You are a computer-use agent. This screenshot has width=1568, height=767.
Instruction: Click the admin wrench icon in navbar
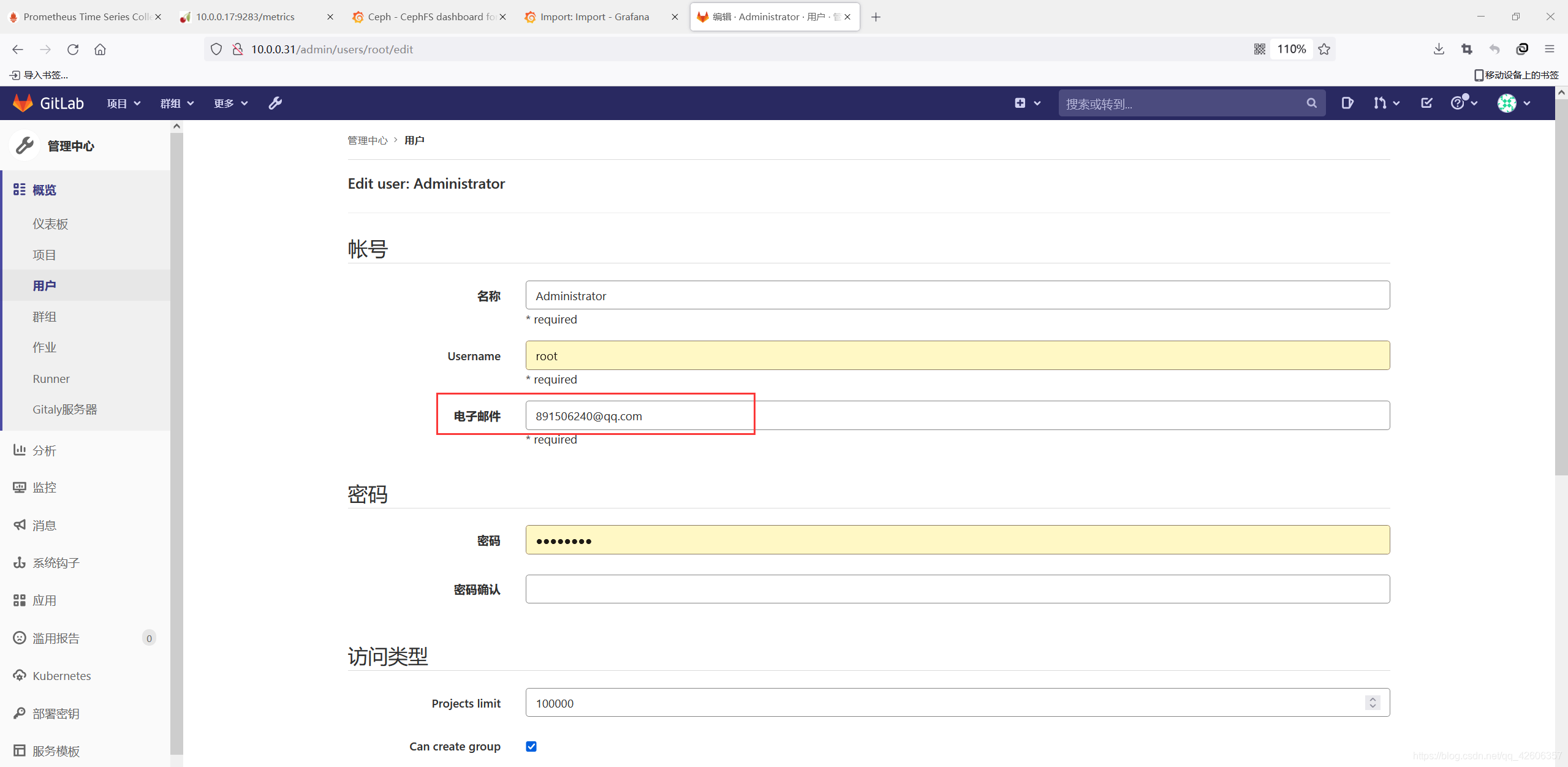pos(275,103)
